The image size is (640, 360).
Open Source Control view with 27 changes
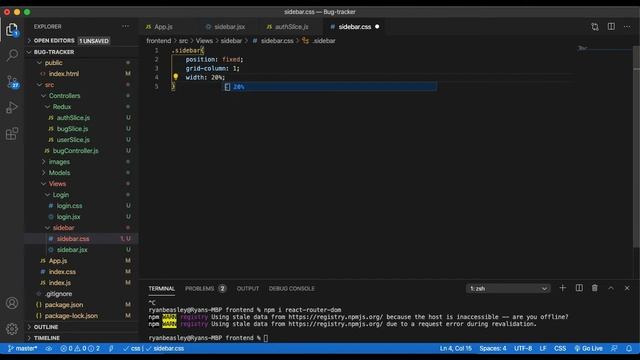pos(12,81)
